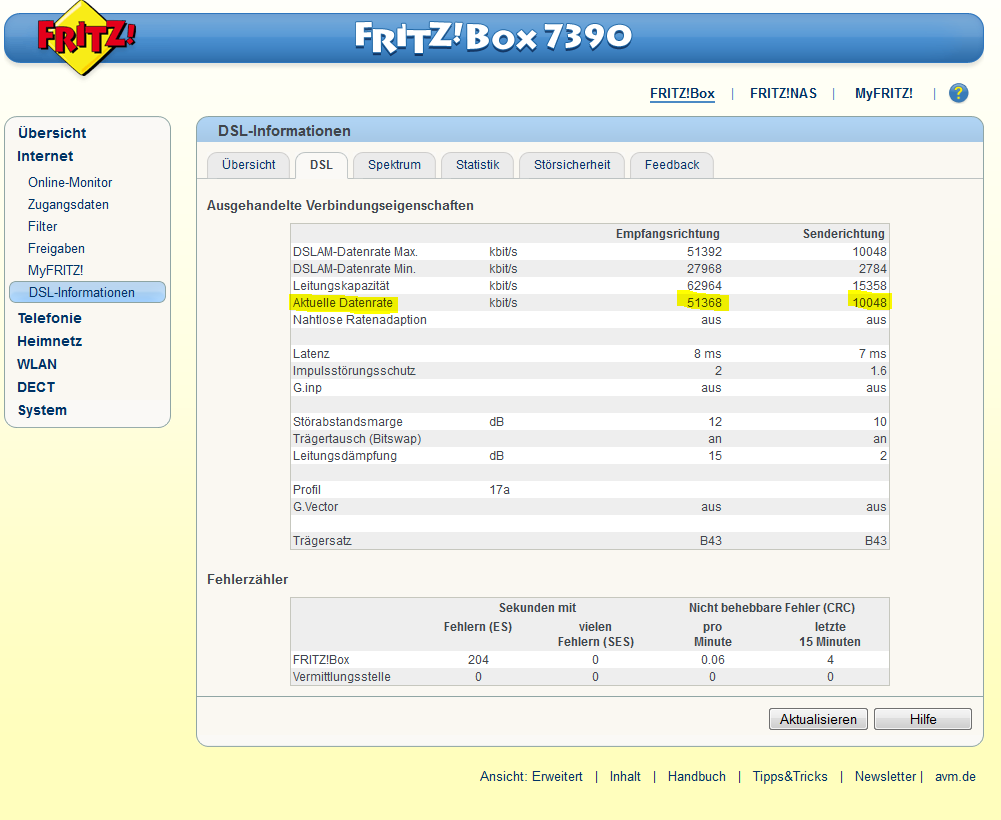Click the G.inp row label
Image resolution: width=1001 pixels, height=820 pixels.
(x=307, y=388)
